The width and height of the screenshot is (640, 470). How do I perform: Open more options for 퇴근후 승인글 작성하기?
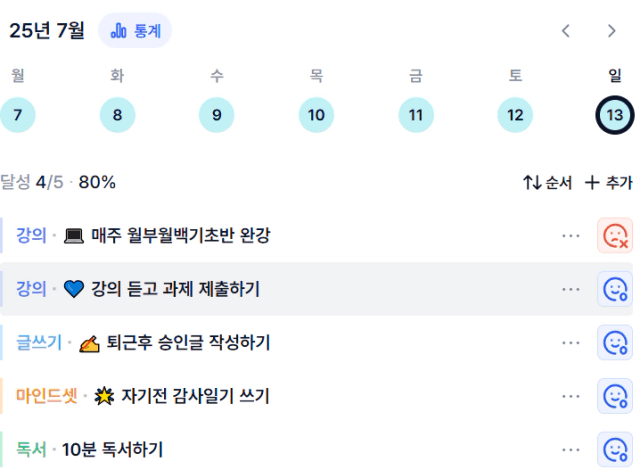tap(571, 343)
